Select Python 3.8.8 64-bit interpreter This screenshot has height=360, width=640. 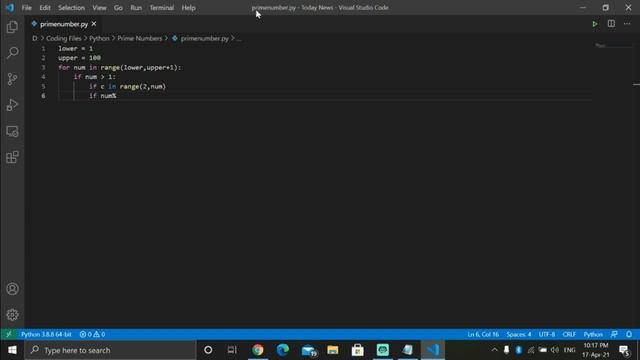click(x=46, y=334)
